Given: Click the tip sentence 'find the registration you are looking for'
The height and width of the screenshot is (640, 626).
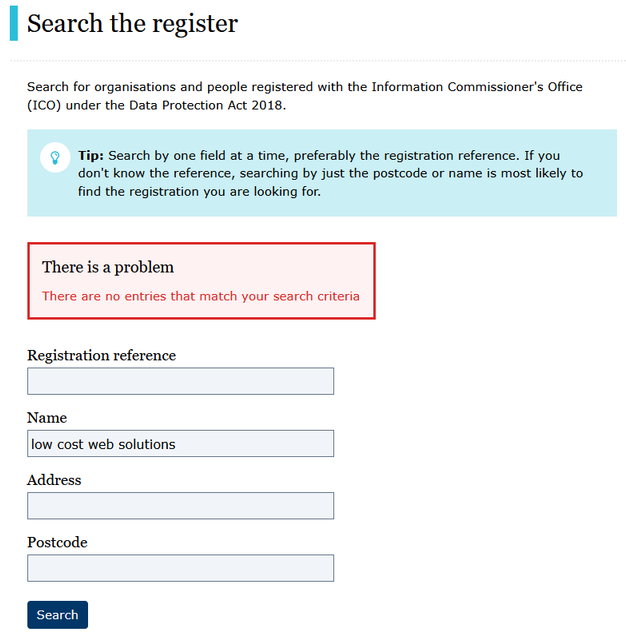Looking at the screenshot, I should 200,191.
